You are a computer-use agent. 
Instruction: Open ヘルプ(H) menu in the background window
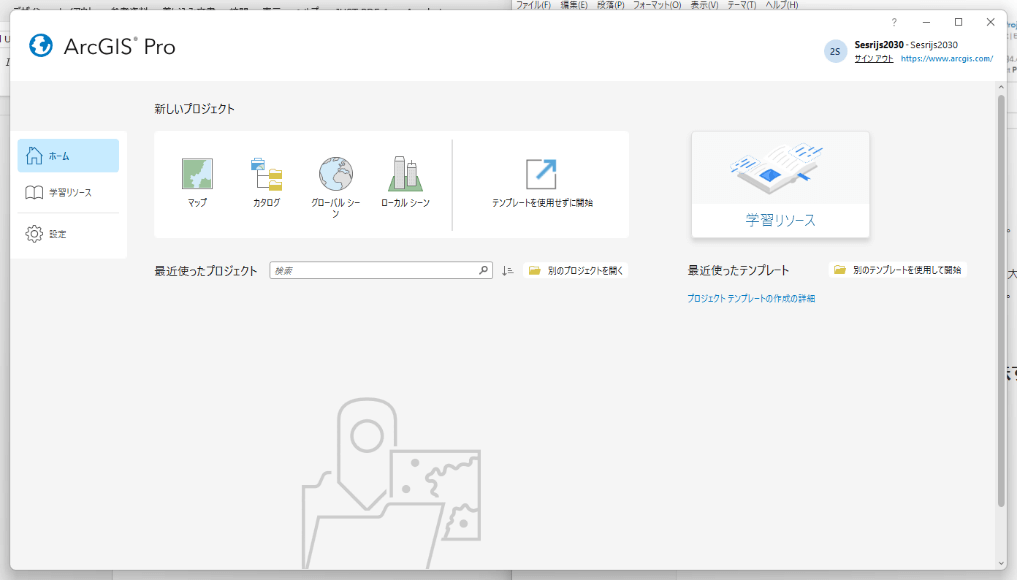pos(782,5)
